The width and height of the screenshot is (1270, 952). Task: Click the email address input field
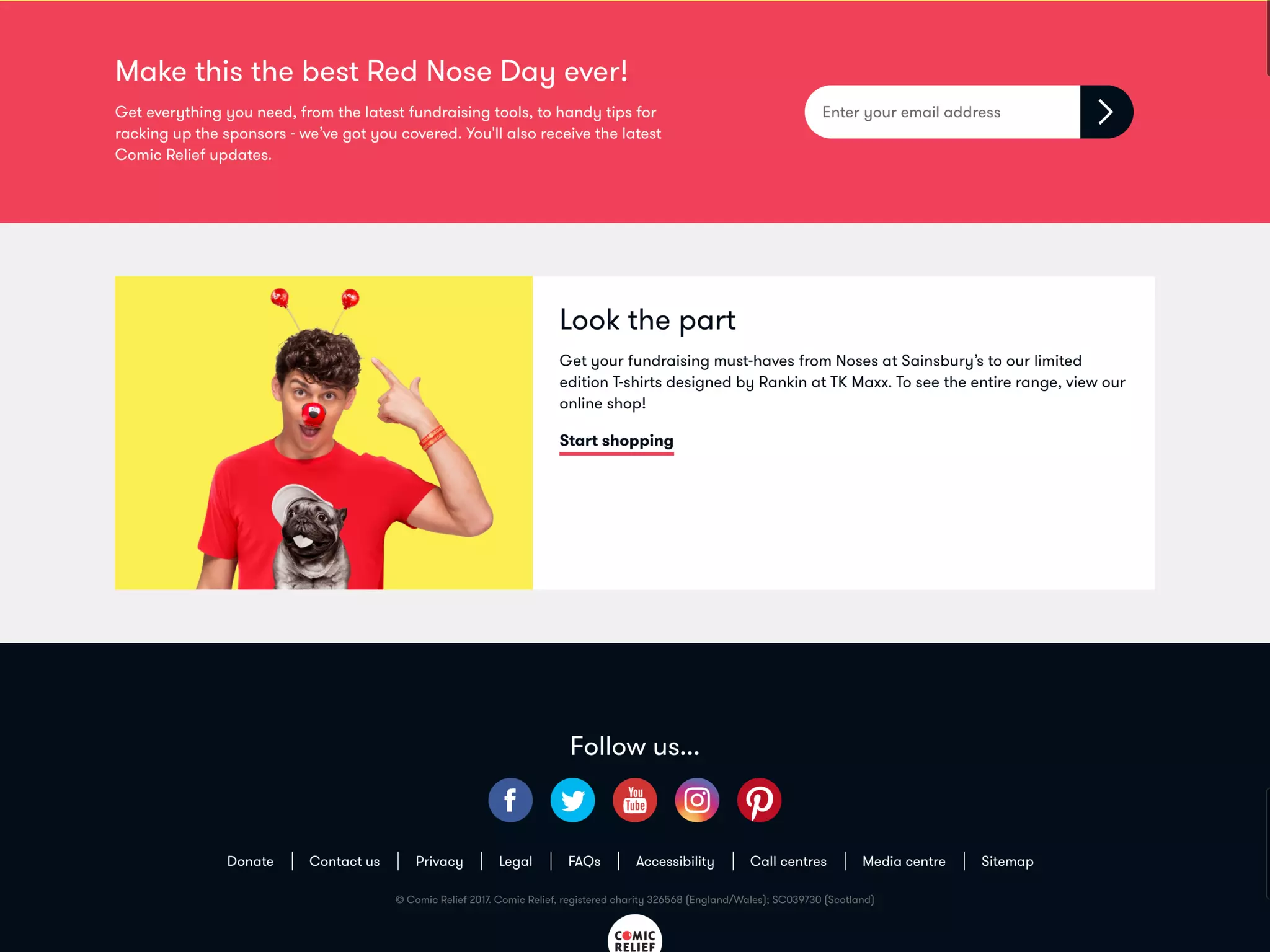943,112
